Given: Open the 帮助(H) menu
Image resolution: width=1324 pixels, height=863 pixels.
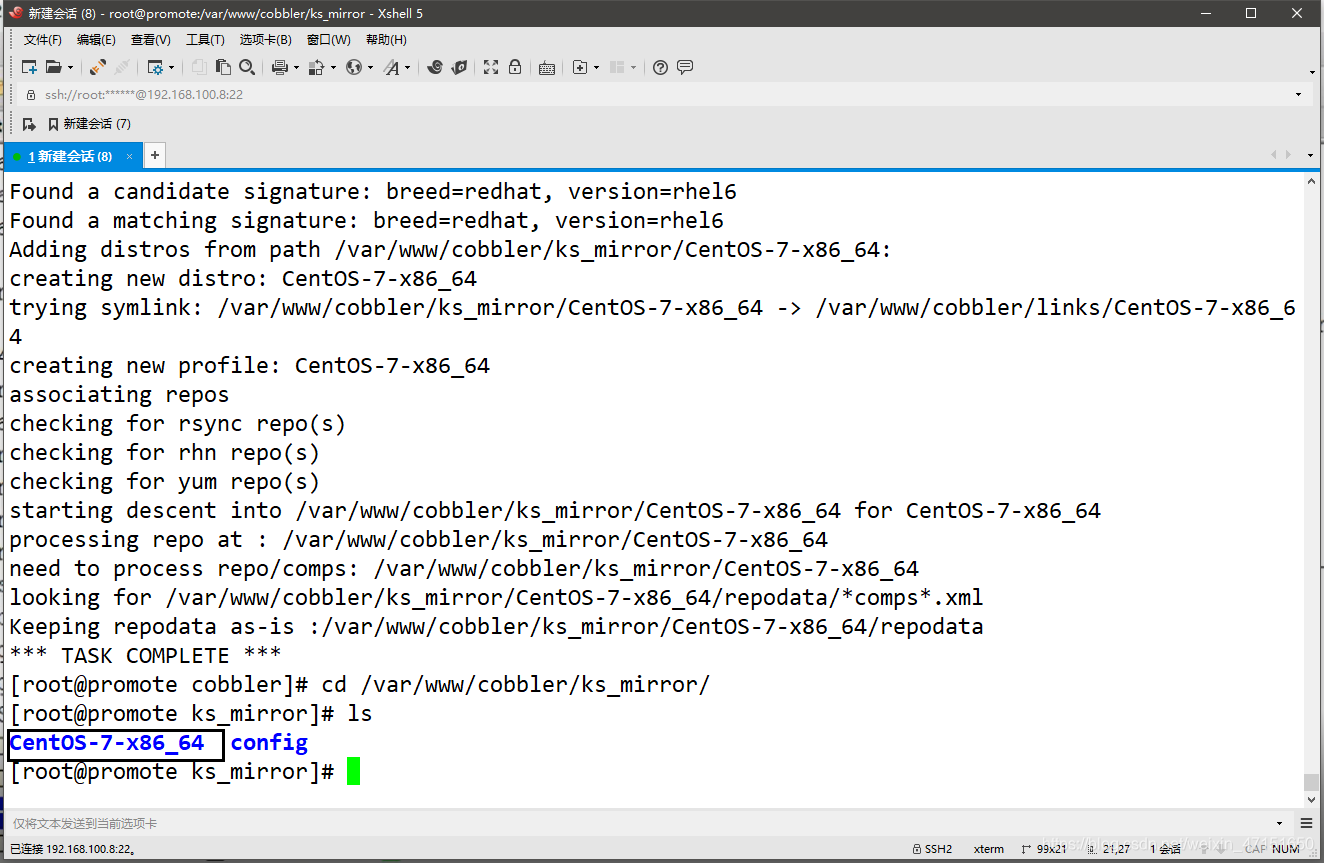Looking at the screenshot, I should click(386, 40).
